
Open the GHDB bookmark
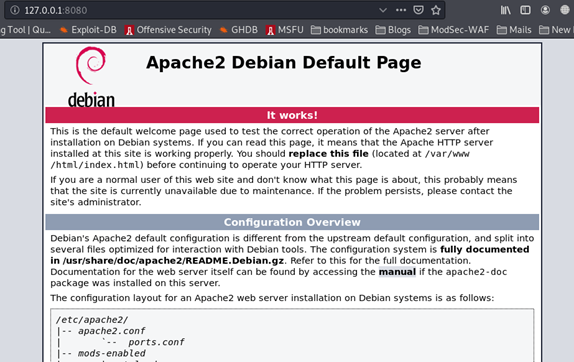click(239, 30)
